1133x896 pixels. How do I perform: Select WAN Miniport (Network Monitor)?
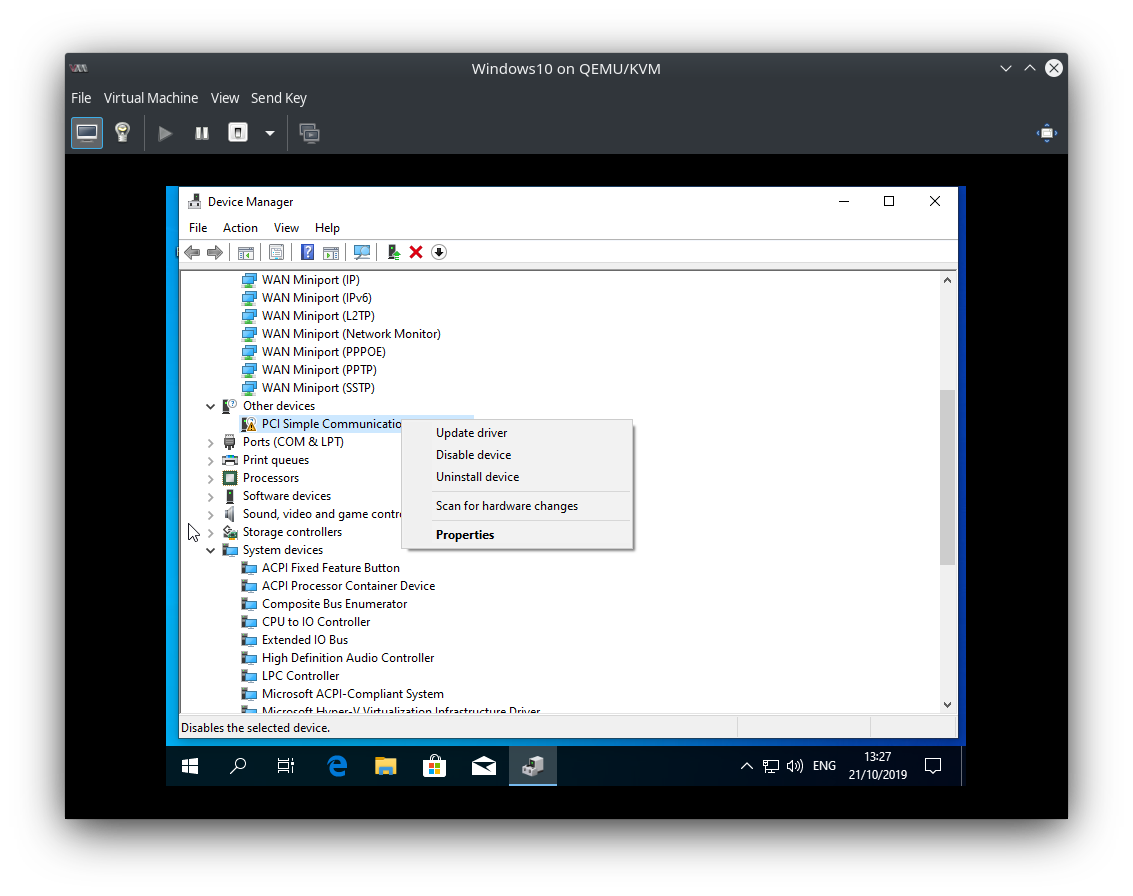[x=351, y=334]
